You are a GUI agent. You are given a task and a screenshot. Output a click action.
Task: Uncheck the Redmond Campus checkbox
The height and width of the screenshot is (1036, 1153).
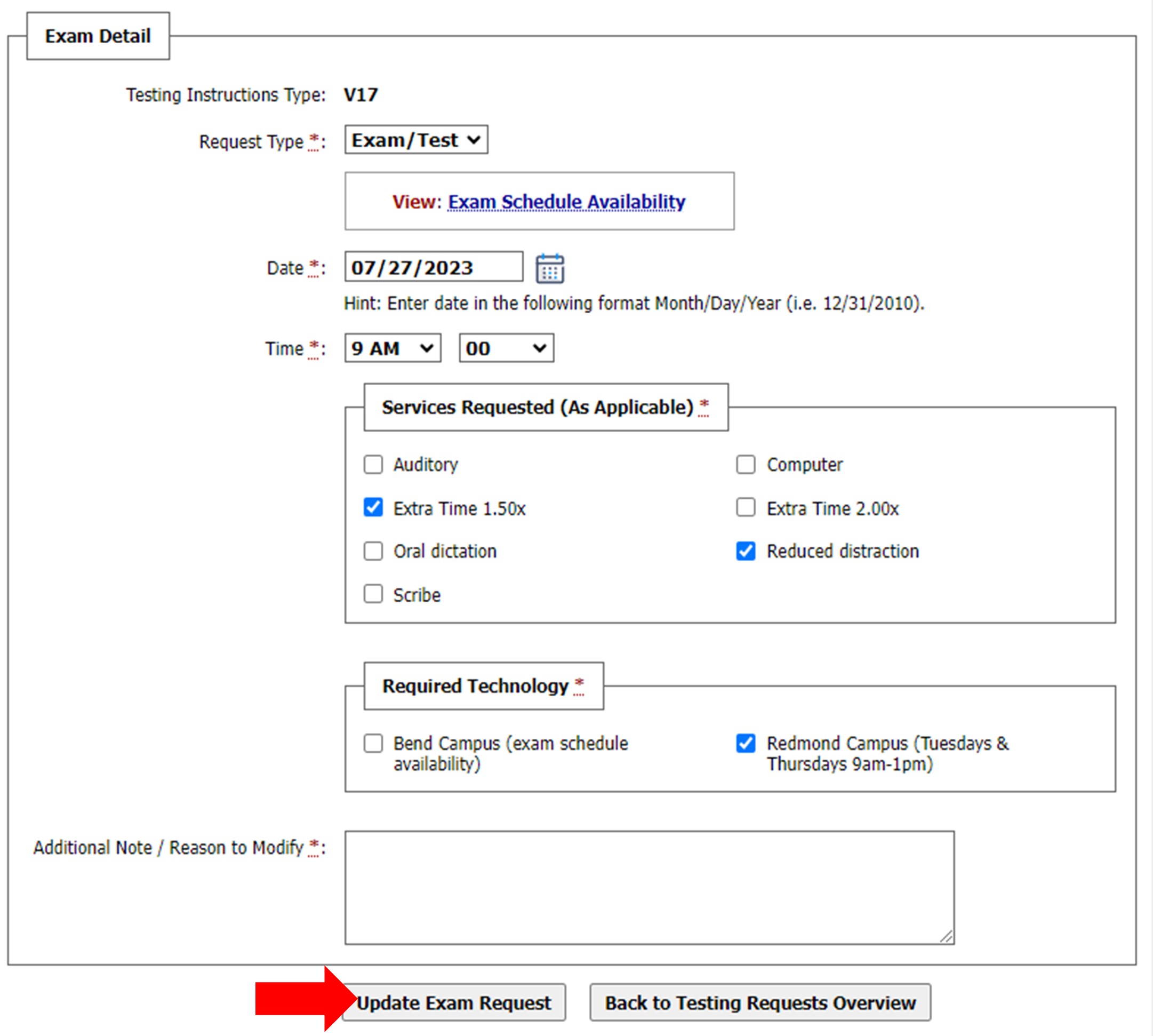746,744
